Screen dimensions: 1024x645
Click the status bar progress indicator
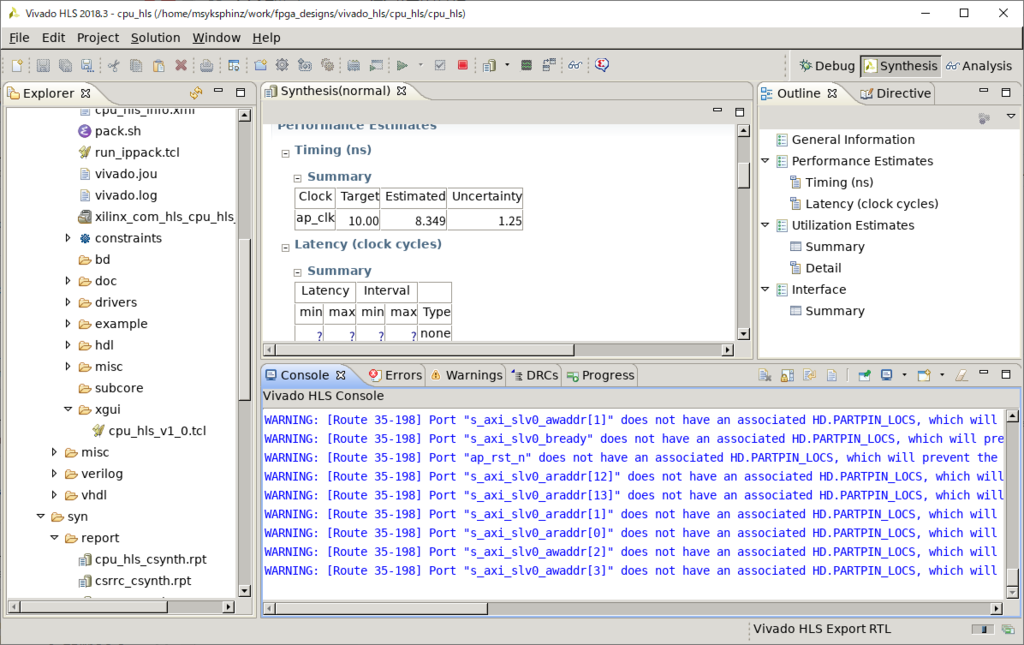(x=982, y=629)
